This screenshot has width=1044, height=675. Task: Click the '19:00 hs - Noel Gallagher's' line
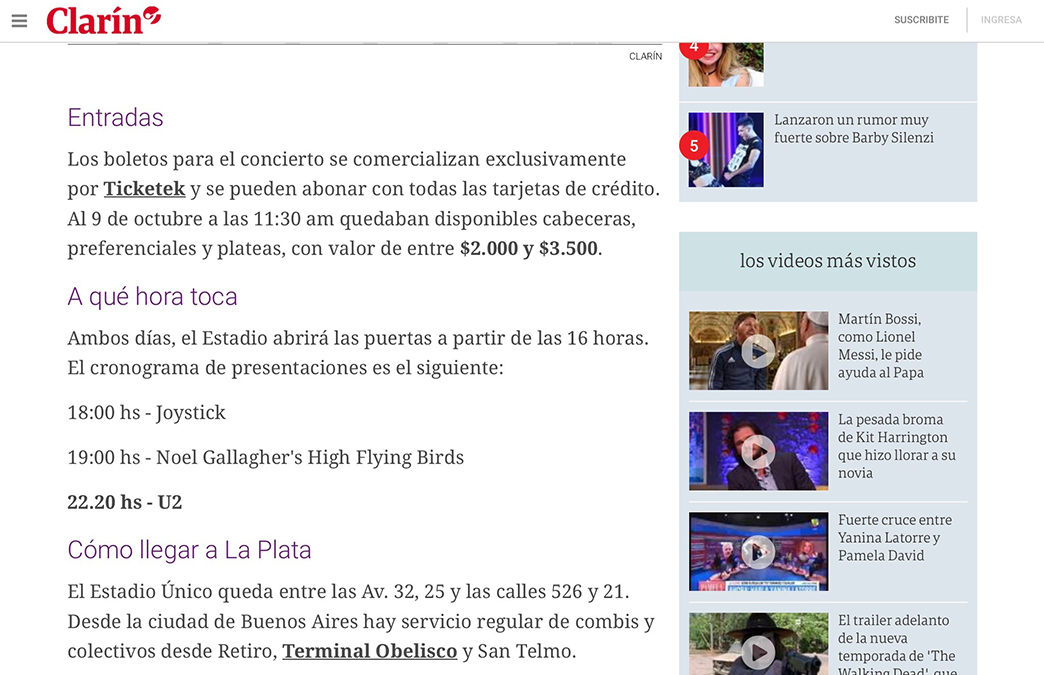click(x=266, y=457)
